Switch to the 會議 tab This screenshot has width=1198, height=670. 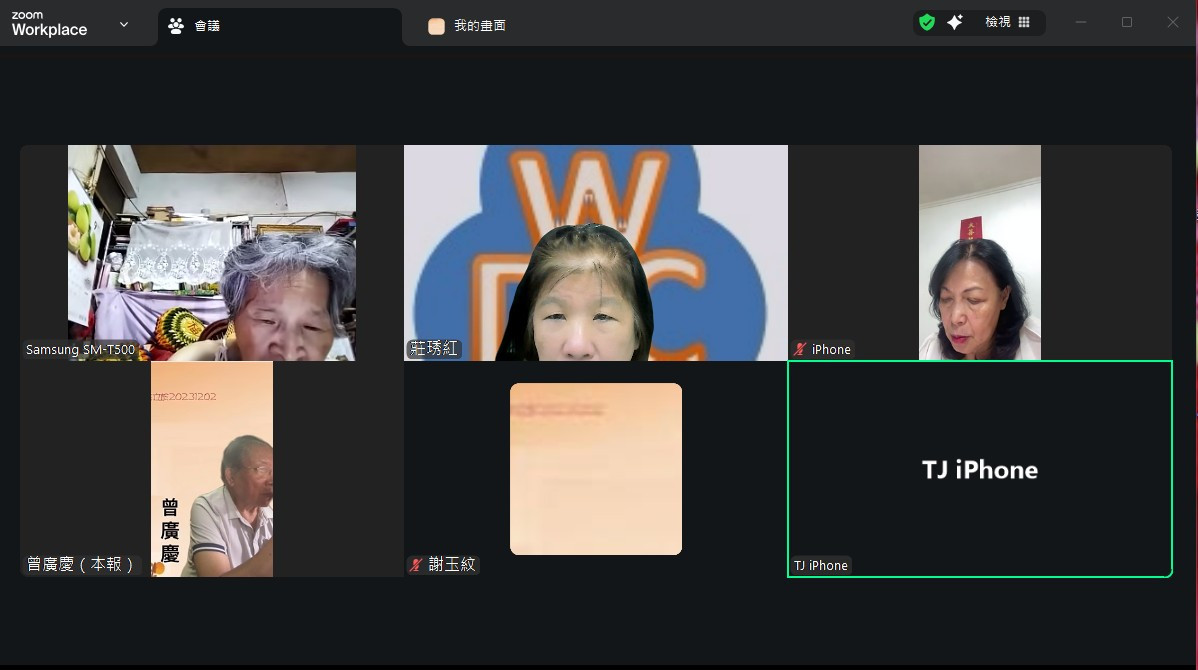(207, 26)
